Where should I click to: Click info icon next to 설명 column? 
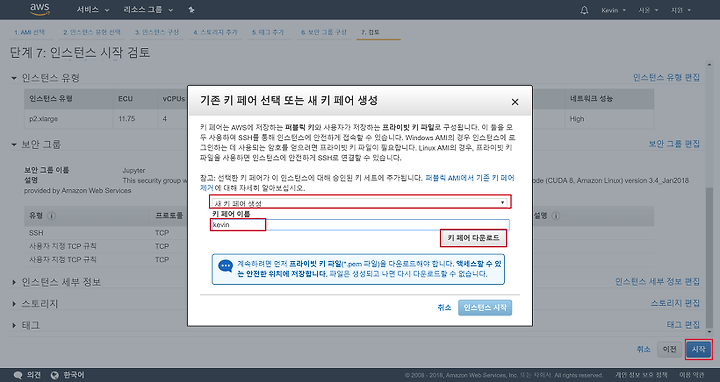click(x=556, y=216)
